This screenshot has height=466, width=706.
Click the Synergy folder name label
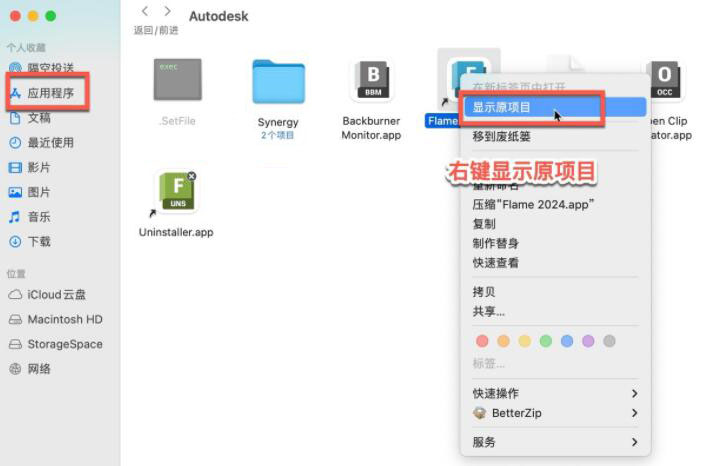point(278,122)
